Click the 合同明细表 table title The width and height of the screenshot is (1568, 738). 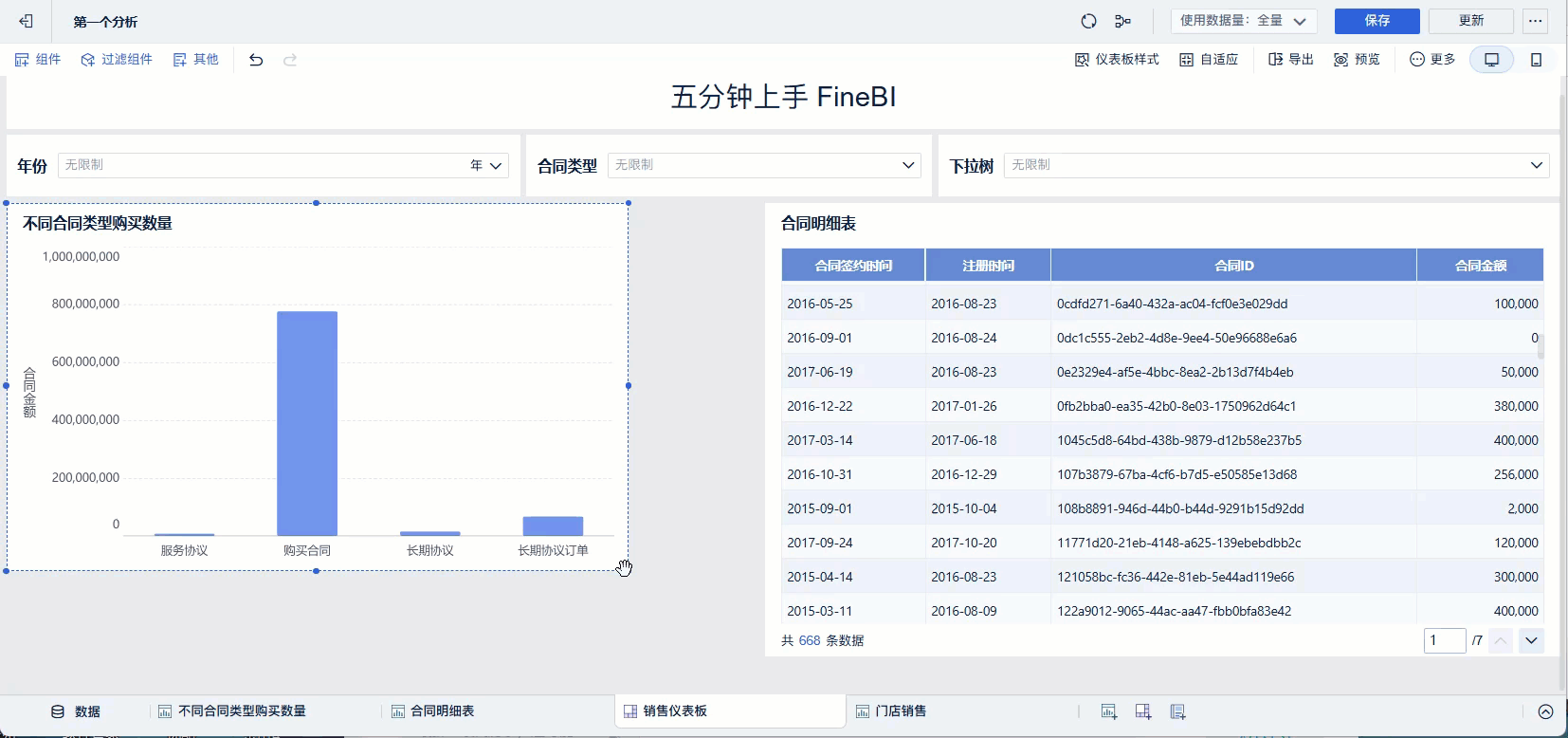818,224
